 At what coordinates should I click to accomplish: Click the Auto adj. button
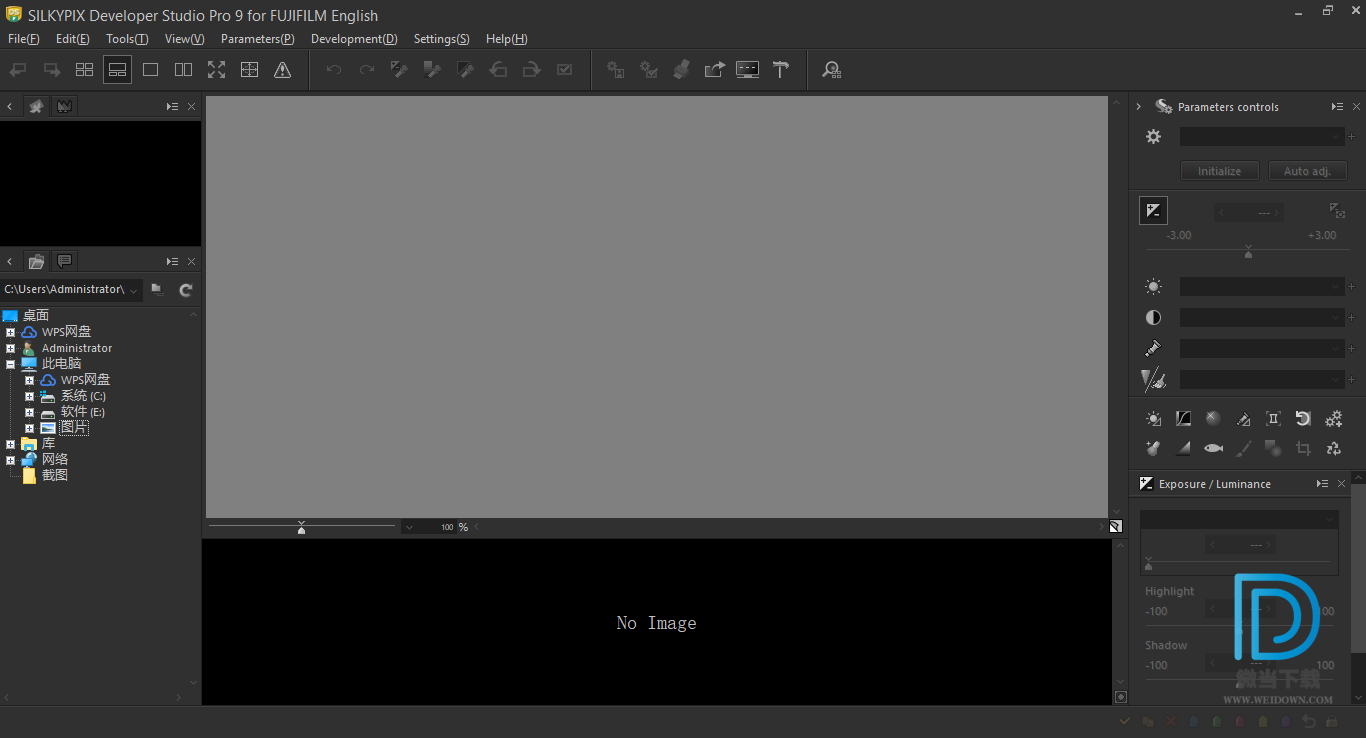[1307, 171]
